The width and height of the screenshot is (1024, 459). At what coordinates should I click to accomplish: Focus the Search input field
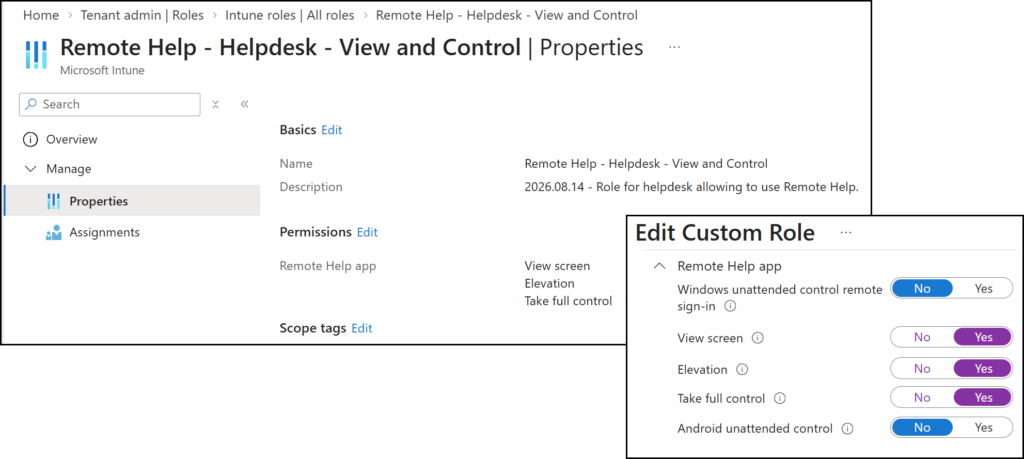[x=110, y=104]
